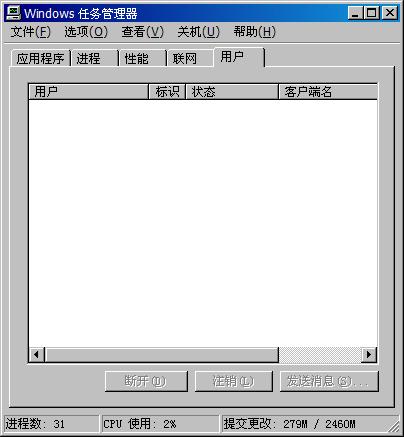Click the horizontal scrollbar thumb
The width and height of the screenshot is (404, 437).
[162, 354]
